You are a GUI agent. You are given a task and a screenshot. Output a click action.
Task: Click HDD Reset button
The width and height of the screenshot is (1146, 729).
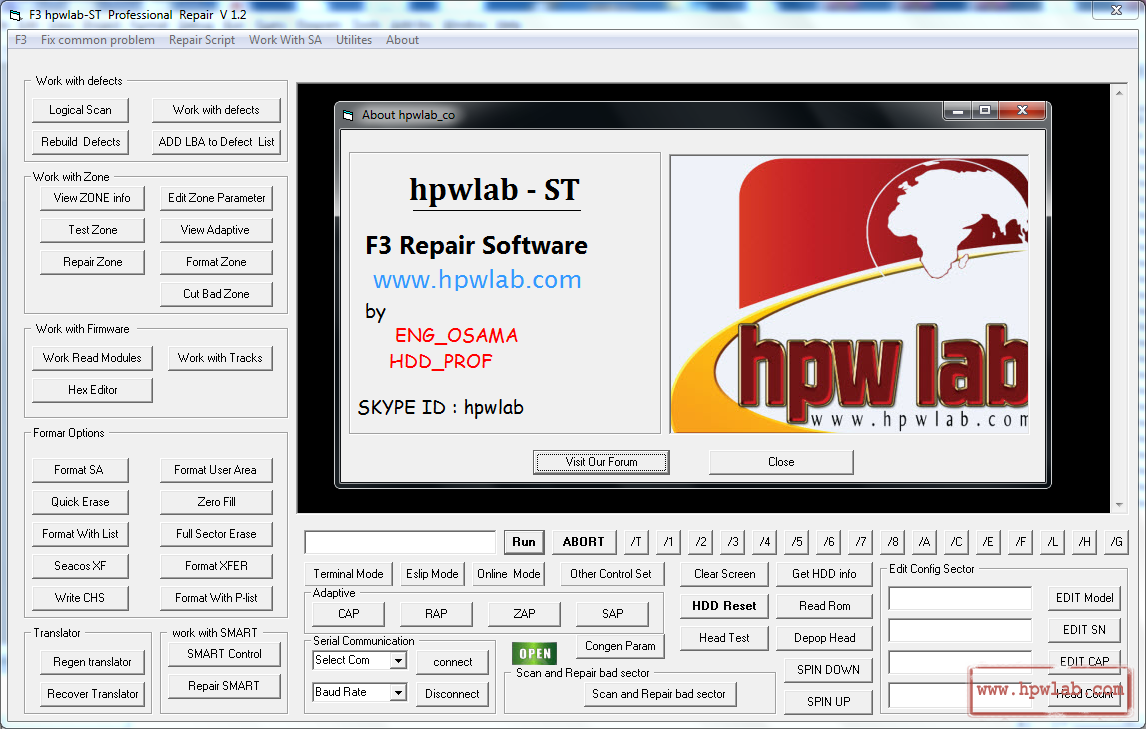724,606
